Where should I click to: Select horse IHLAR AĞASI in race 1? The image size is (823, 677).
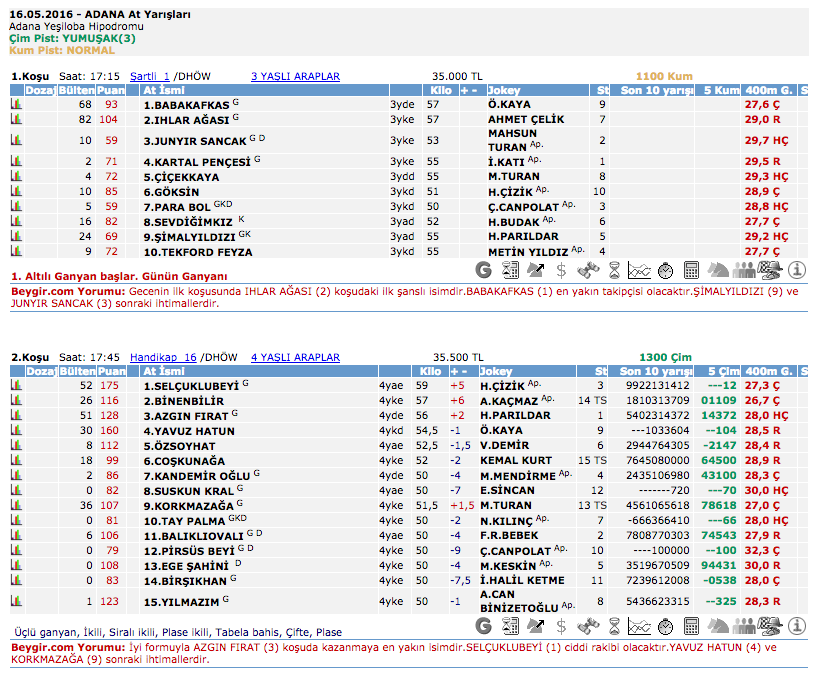(185, 119)
